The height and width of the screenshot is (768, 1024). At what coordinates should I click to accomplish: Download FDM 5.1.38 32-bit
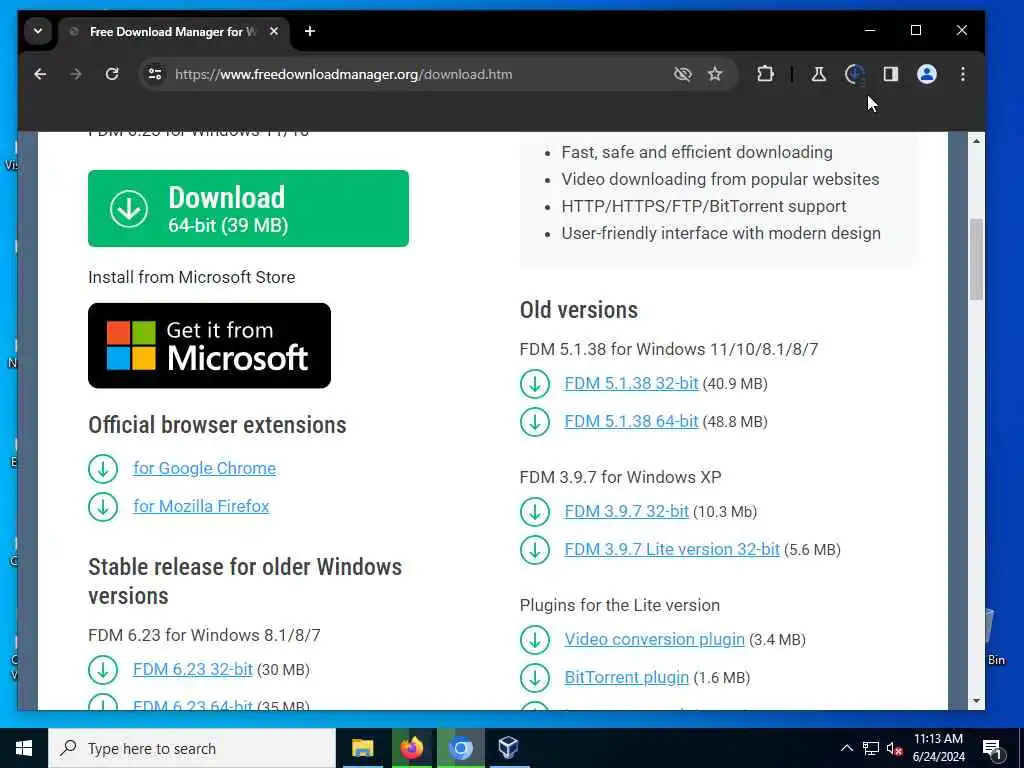(632, 383)
